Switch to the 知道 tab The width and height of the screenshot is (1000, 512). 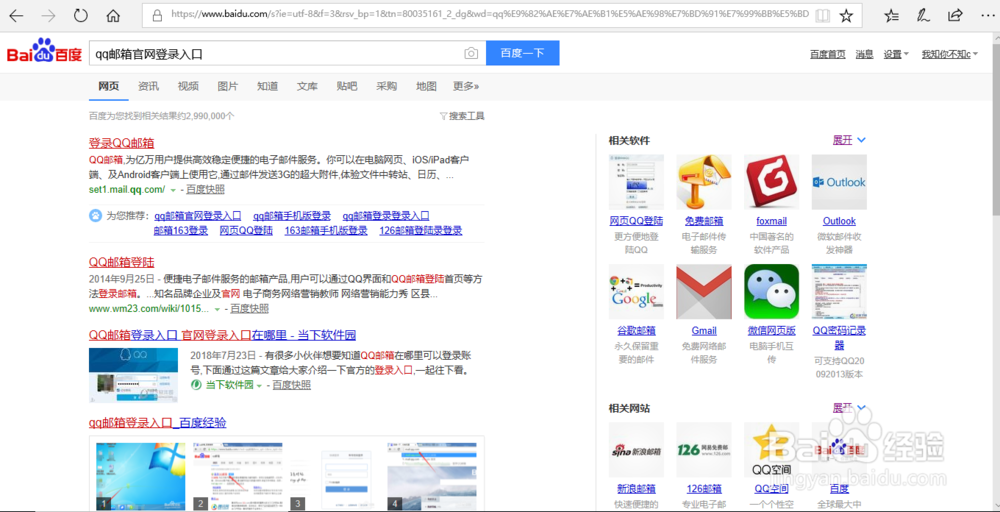pyautogui.click(x=268, y=86)
